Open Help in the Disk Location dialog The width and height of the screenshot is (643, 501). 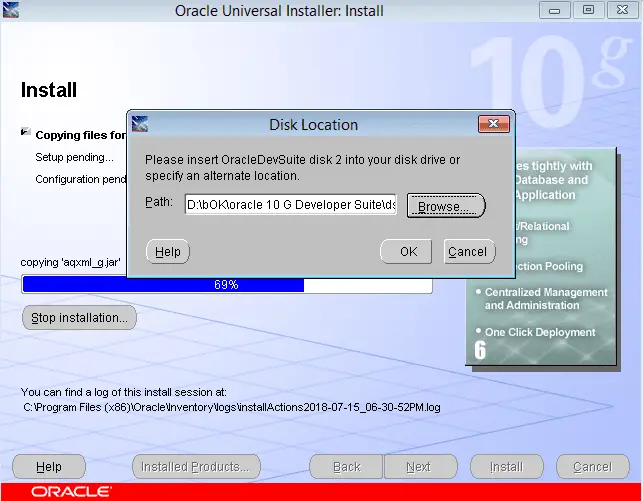click(x=168, y=251)
